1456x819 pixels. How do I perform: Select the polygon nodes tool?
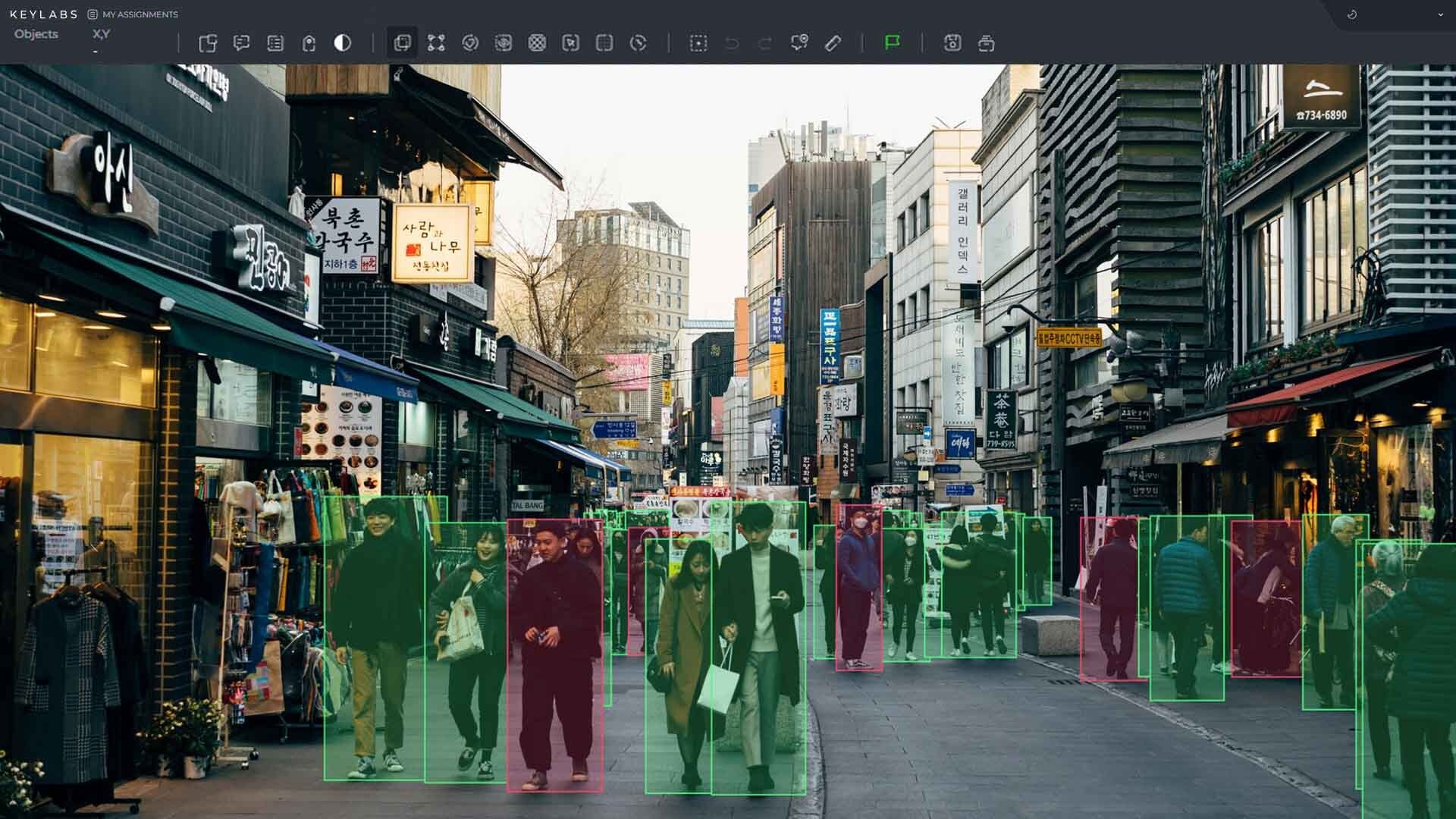436,43
